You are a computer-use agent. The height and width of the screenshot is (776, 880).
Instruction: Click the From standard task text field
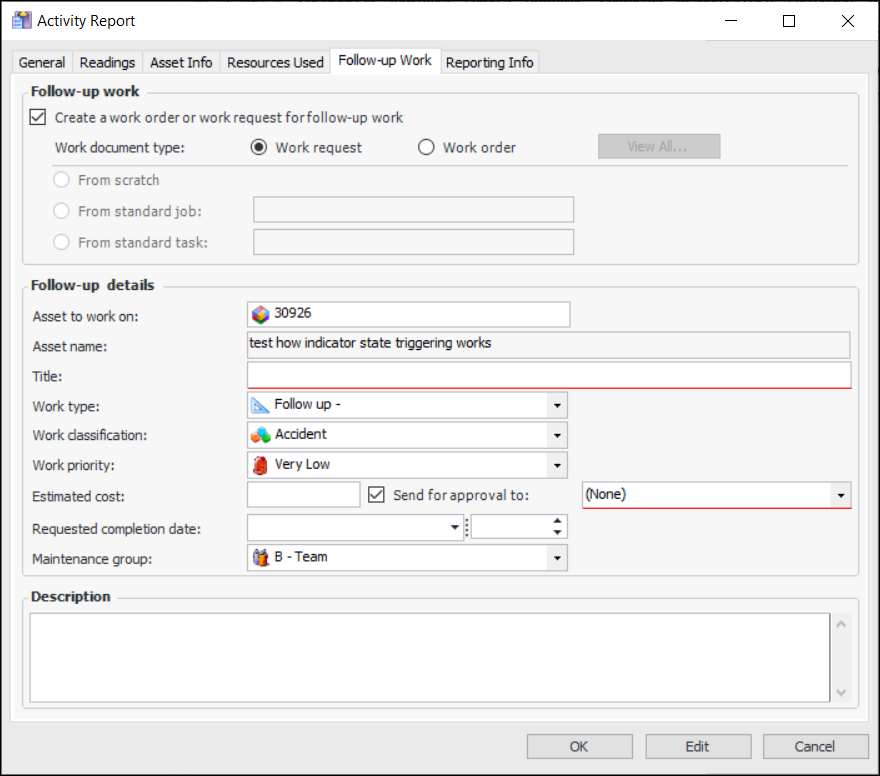point(414,242)
